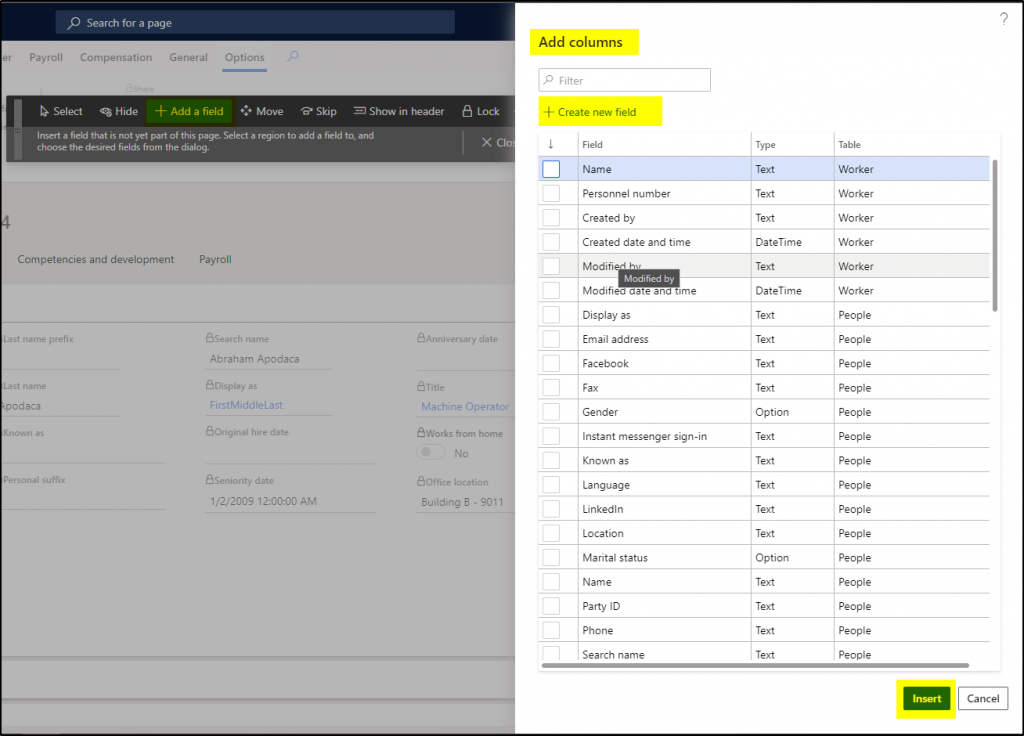Tick the Email address row checkbox
1024x736 pixels.
(x=551, y=338)
